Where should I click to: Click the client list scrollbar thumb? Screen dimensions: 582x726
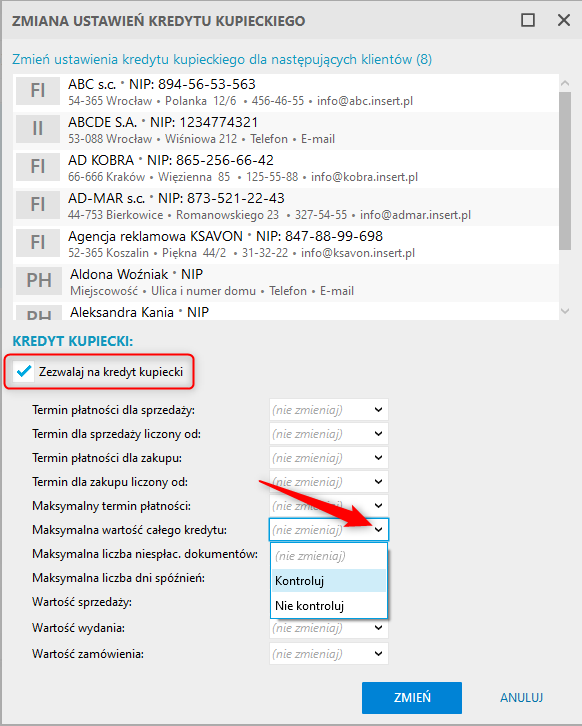565,170
